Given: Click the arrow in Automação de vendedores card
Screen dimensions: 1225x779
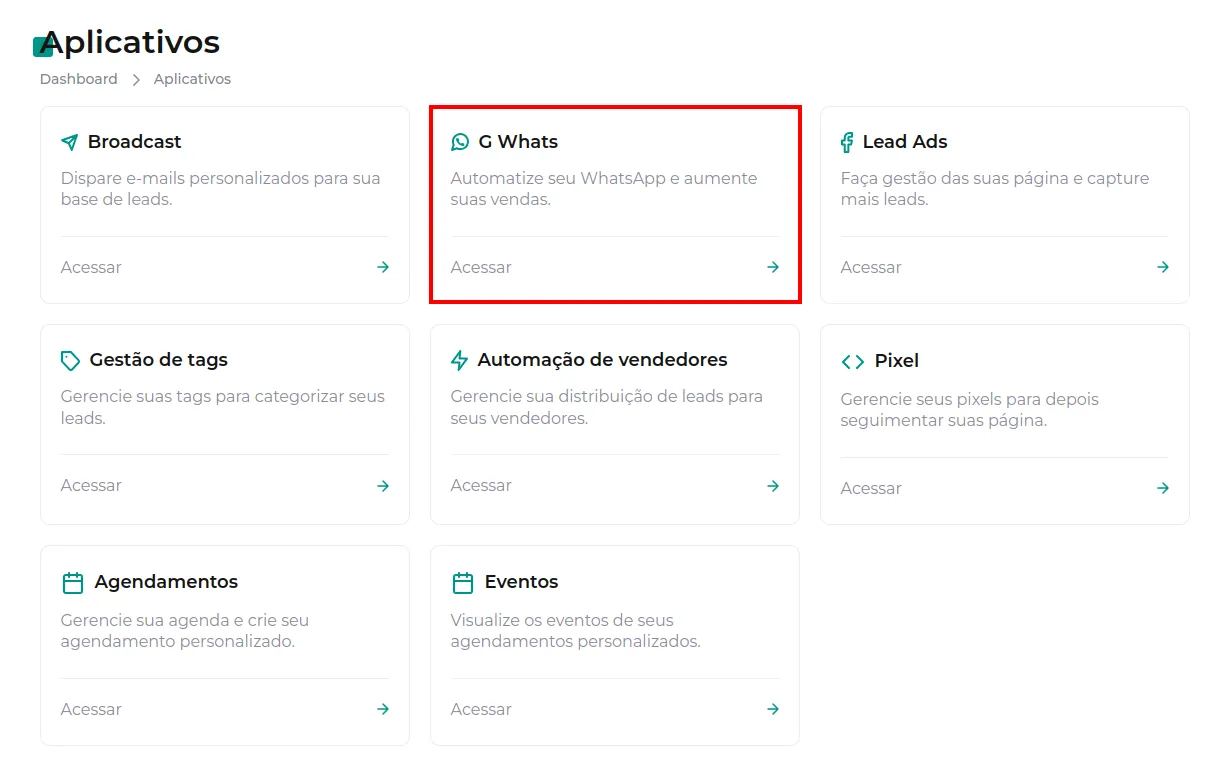Looking at the screenshot, I should (773, 486).
